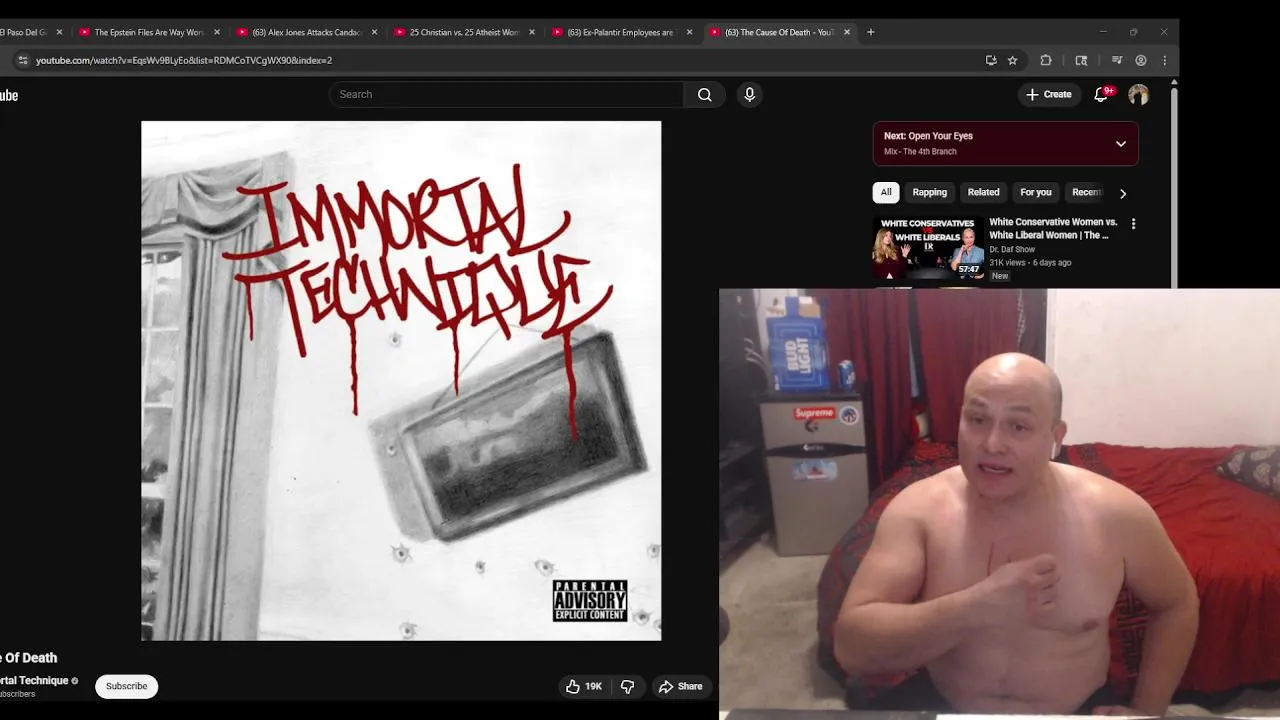Viewport: 1280px width, 720px height.
Task: Close the Ex-Palantir Employees tab
Action: click(x=689, y=32)
